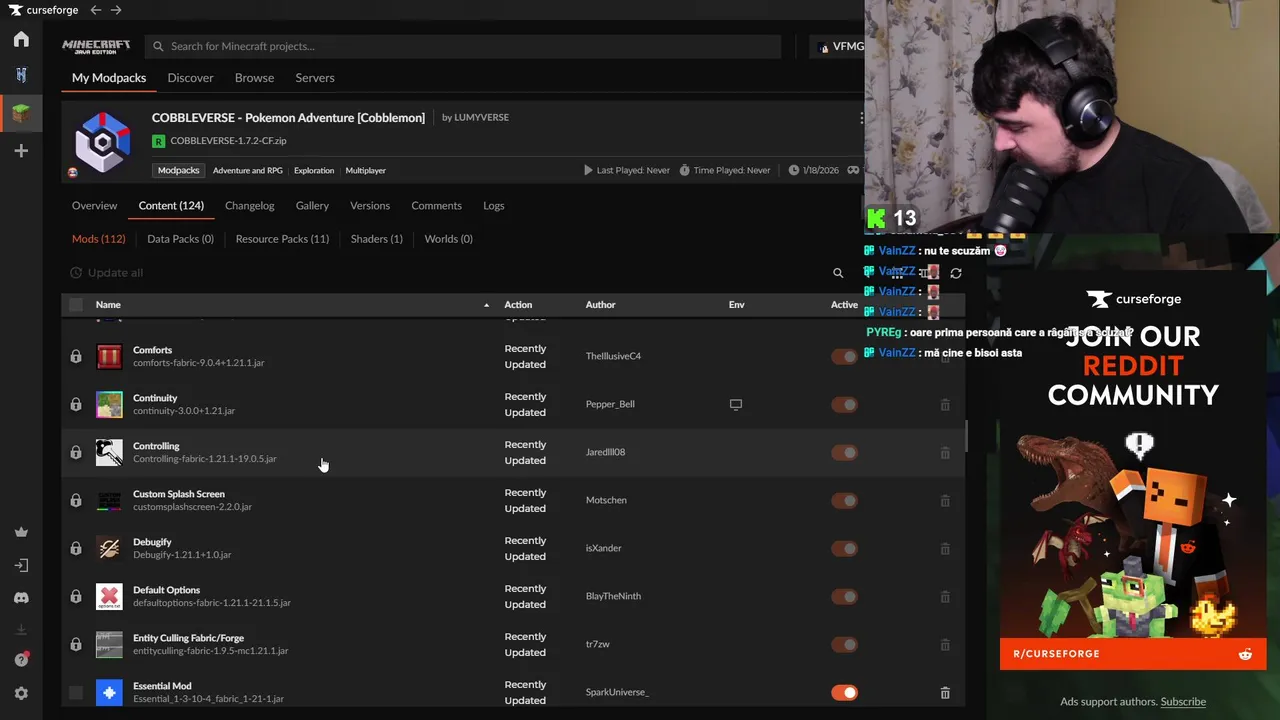Show Worlds (0) filter
Image resolution: width=1280 pixels, height=720 pixels.
tap(448, 239)
